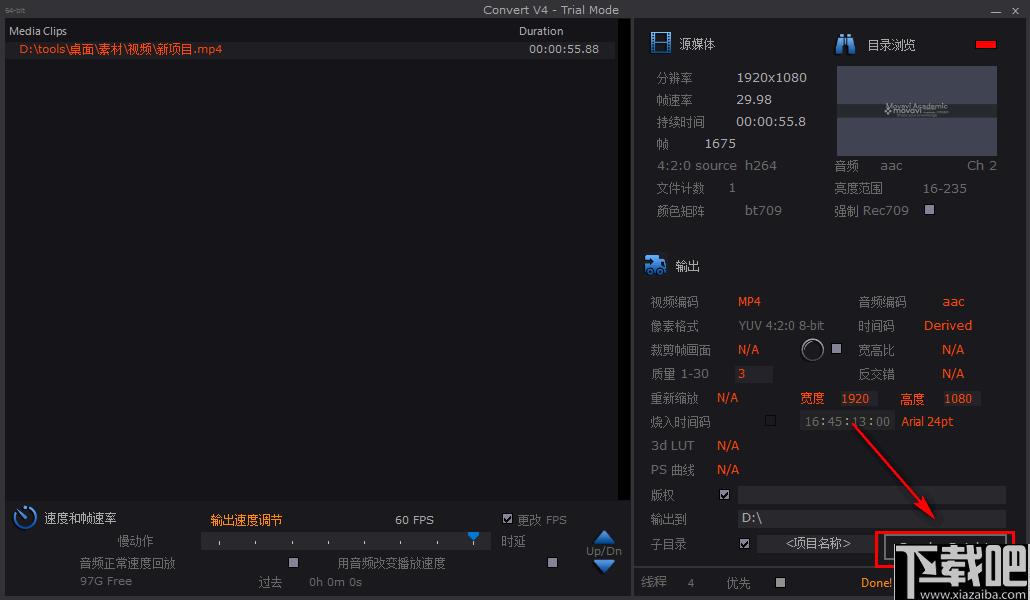Click the 输出速度调节 label
The height and width of the screenshot is (600, 1030).
[246, 520]
